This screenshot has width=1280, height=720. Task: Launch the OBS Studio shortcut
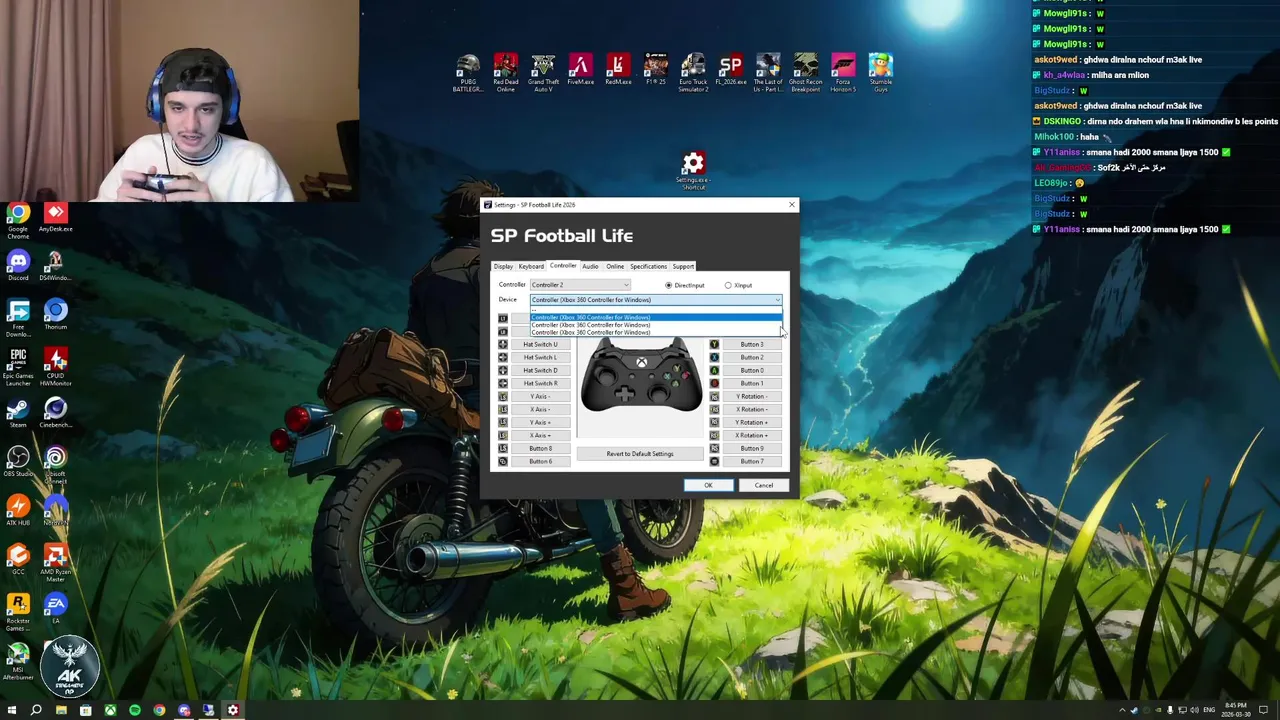pyautogui.click(x=18, y=462)
